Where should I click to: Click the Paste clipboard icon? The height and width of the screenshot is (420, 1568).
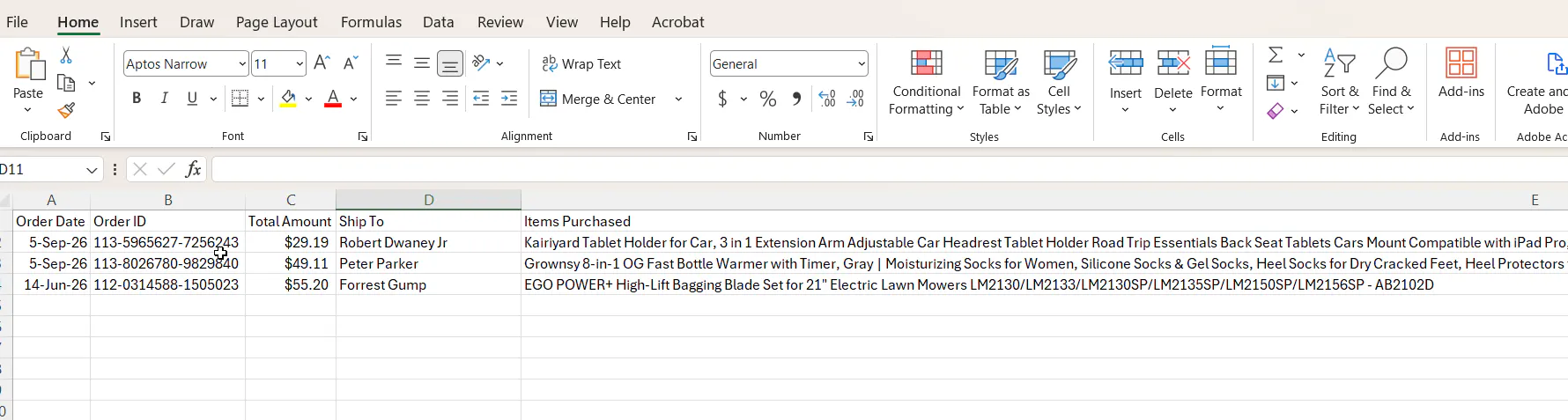(x=28, y=64)
